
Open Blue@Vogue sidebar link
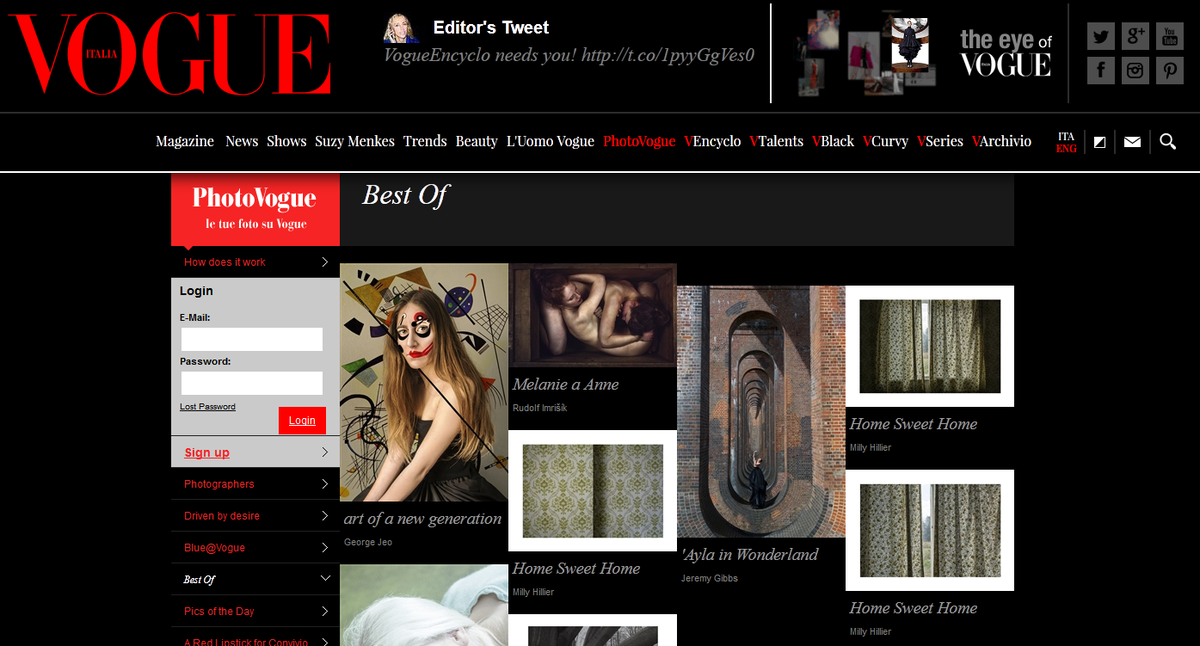[x=214, y=548]
